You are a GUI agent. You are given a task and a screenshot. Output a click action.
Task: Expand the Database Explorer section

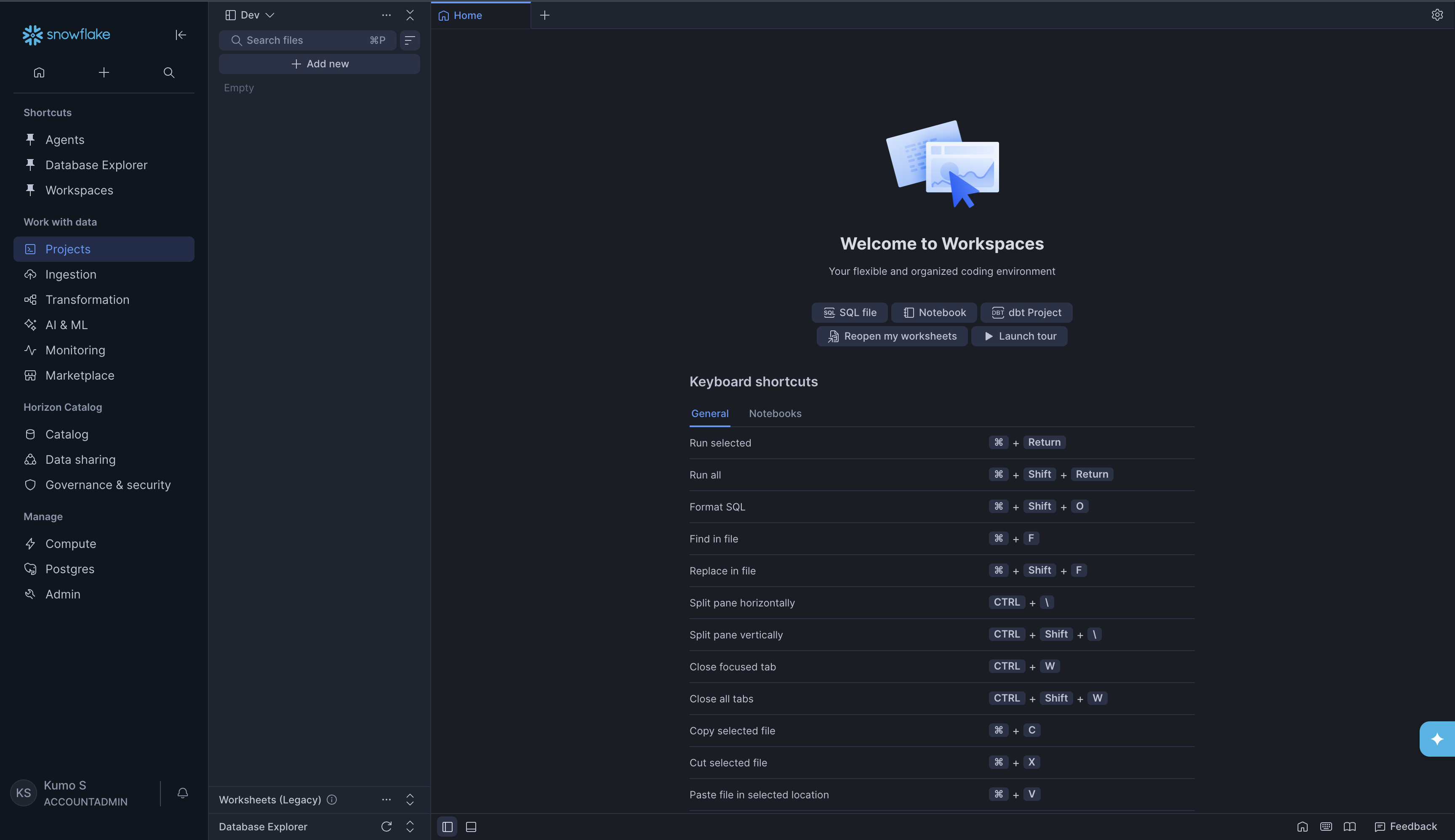coord(410,826)
